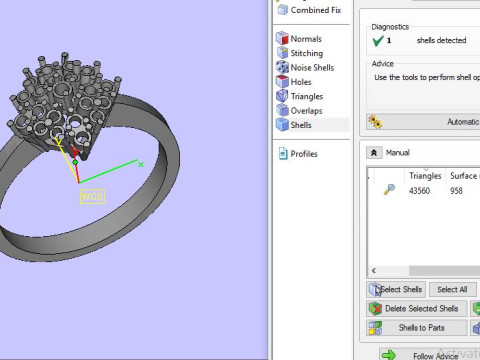Click the Select All button
Image resolution: width=480 pixels, height=360 pixels.
(452, 289)
